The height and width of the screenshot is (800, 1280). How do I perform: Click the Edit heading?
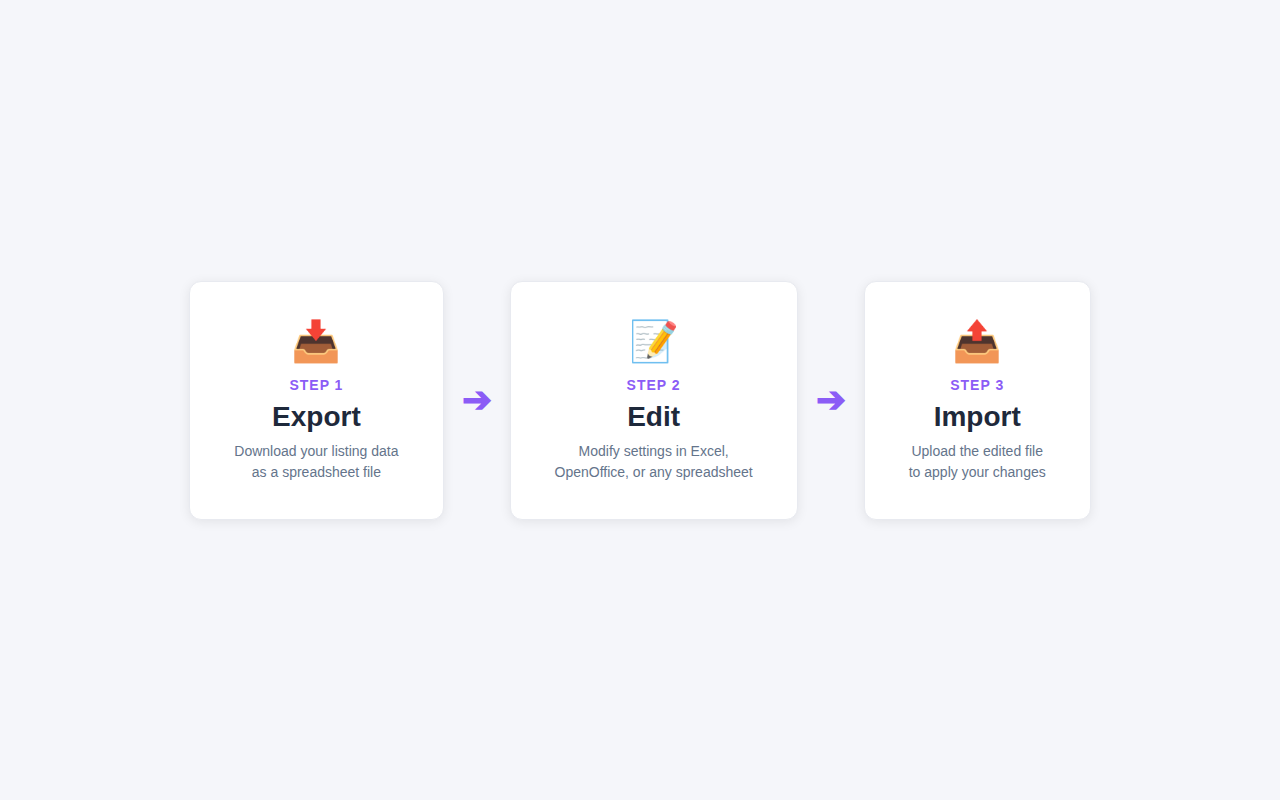pyautogui.click(x=653, y=416)
